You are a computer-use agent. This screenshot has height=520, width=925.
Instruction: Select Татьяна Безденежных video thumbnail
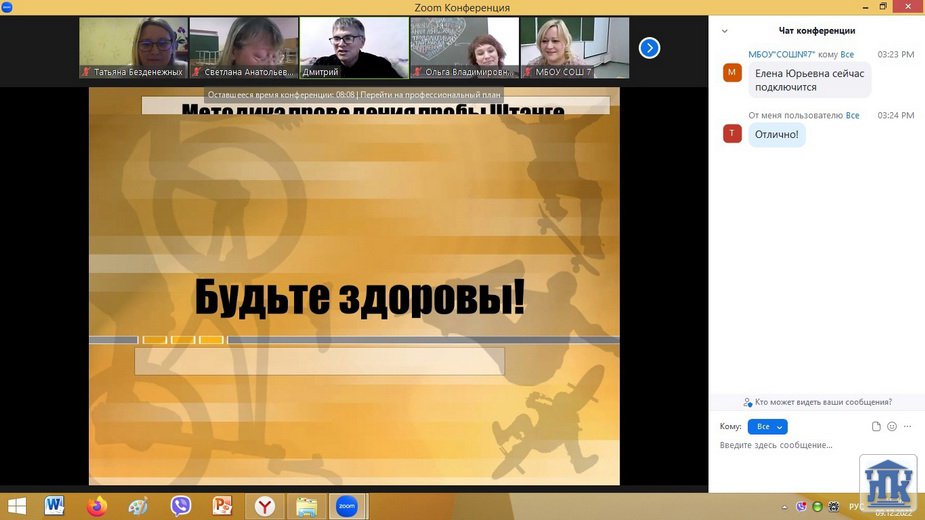(x=133, y=47)
